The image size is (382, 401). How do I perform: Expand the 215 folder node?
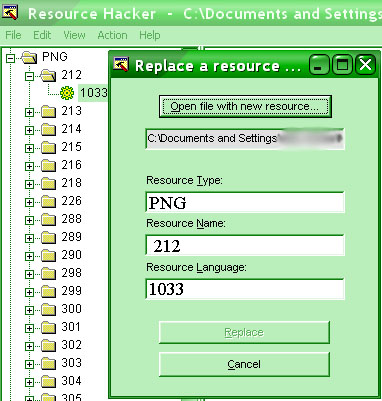point(29,148)
